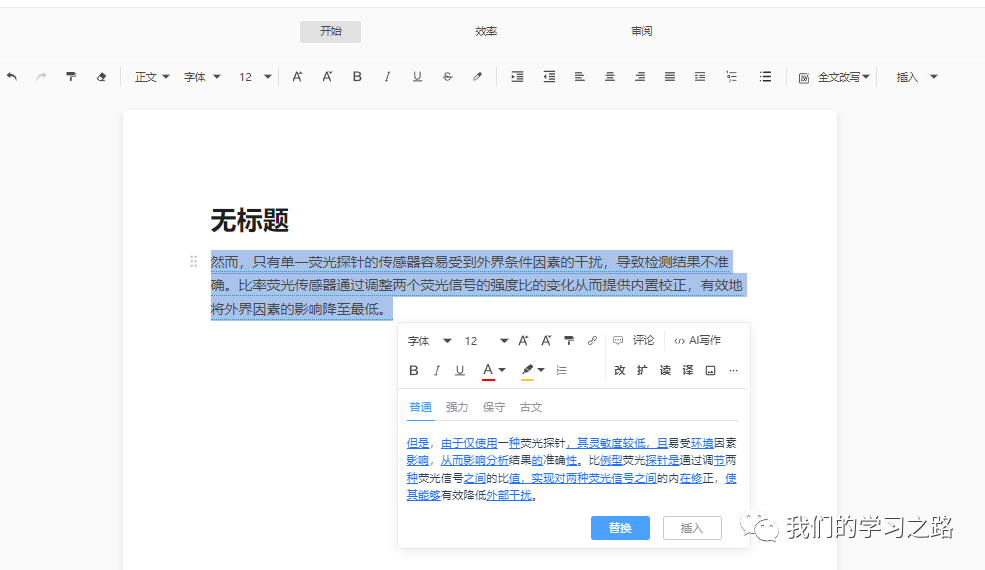Click 改 rewrite icon in floating toolbar
The width and height of the screenshot is (985, 570).
point(619,370)
